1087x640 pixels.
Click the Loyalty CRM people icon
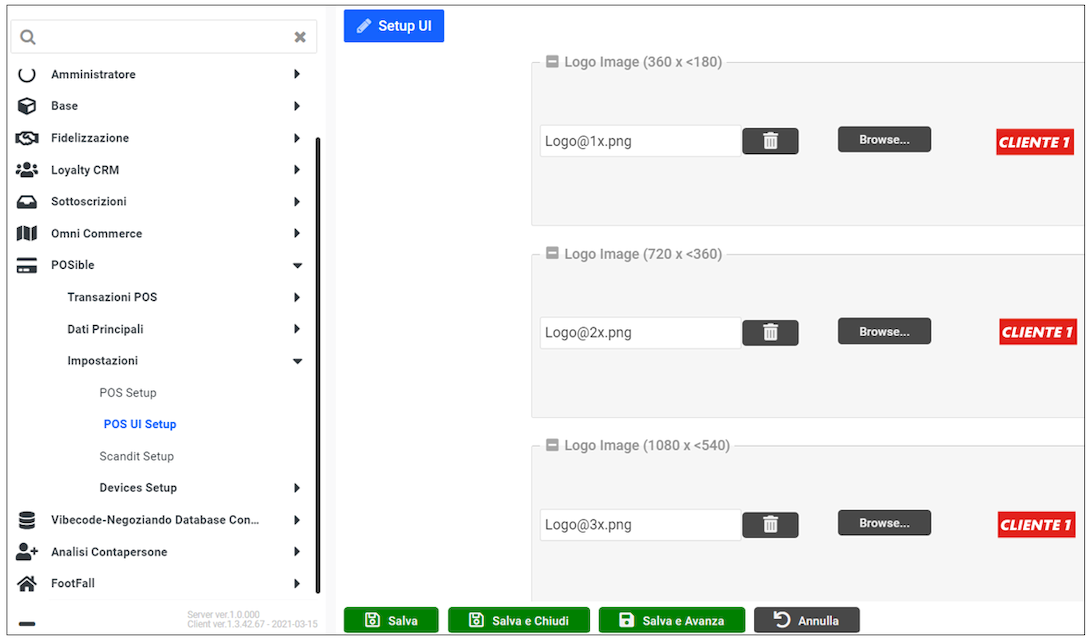(x=27, y=170)
